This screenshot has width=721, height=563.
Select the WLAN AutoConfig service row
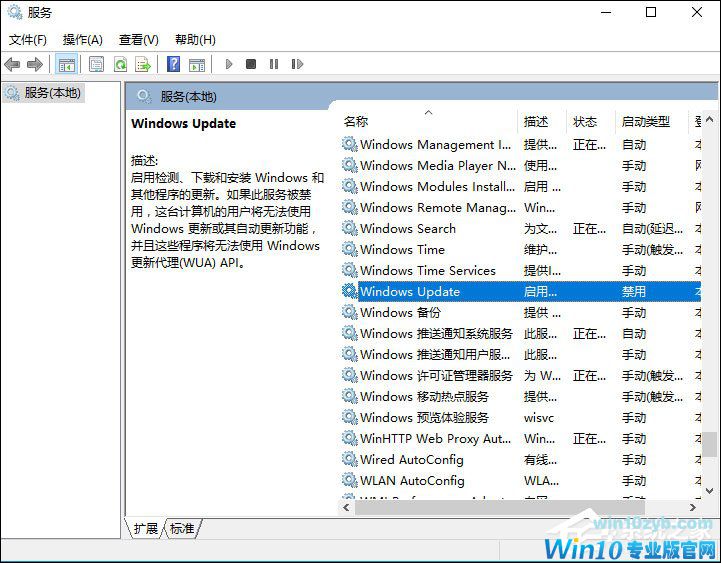(x=521, y=481)
